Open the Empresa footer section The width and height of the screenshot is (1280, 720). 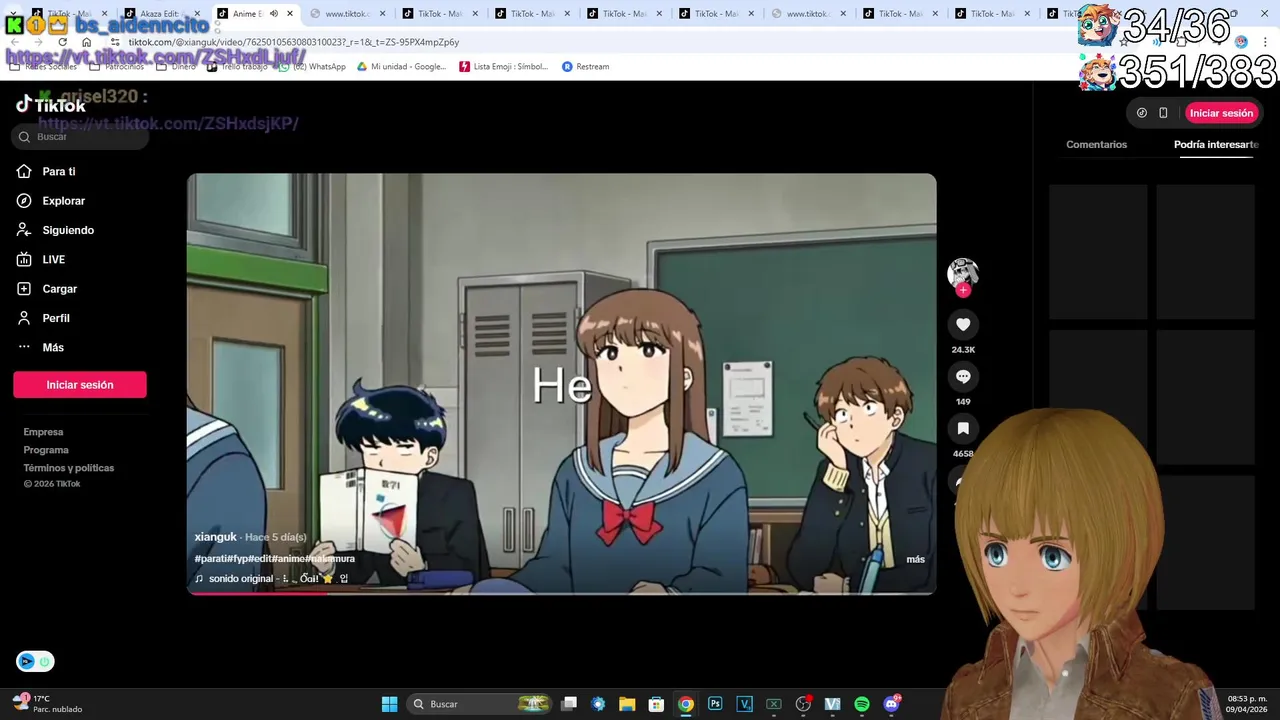43,432
